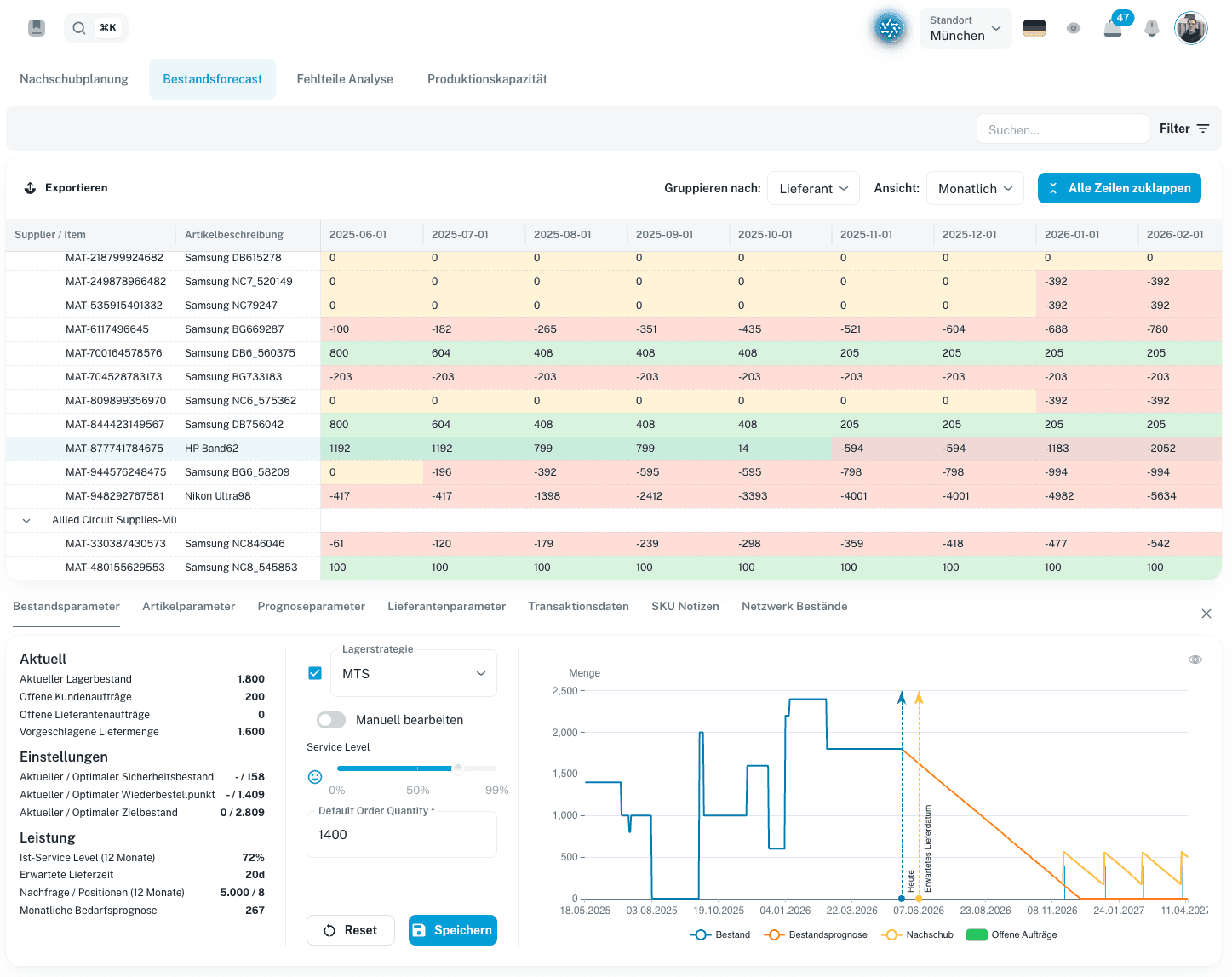The height and width of the screenshot is (977, 1232).
Task: Toggle Bestand legend entry
Action: coord(720,934)
